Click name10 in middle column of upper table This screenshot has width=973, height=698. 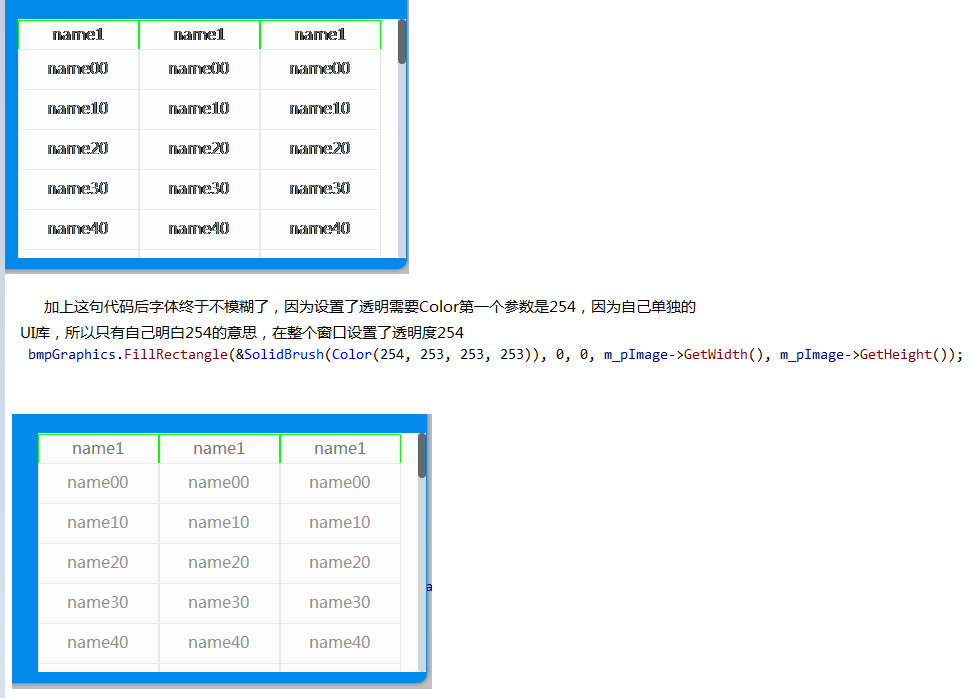pos(199,109)
